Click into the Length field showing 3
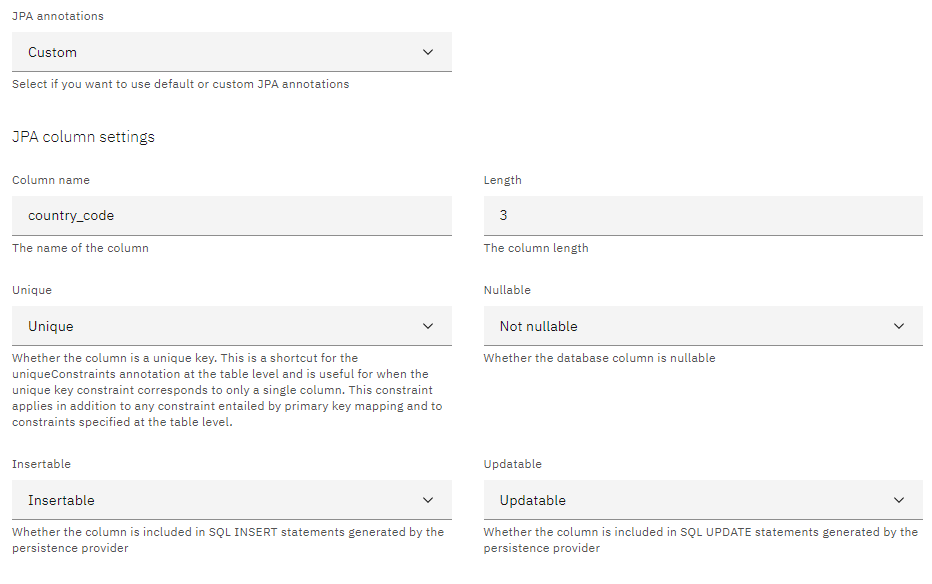 click(x=702, y=215)
